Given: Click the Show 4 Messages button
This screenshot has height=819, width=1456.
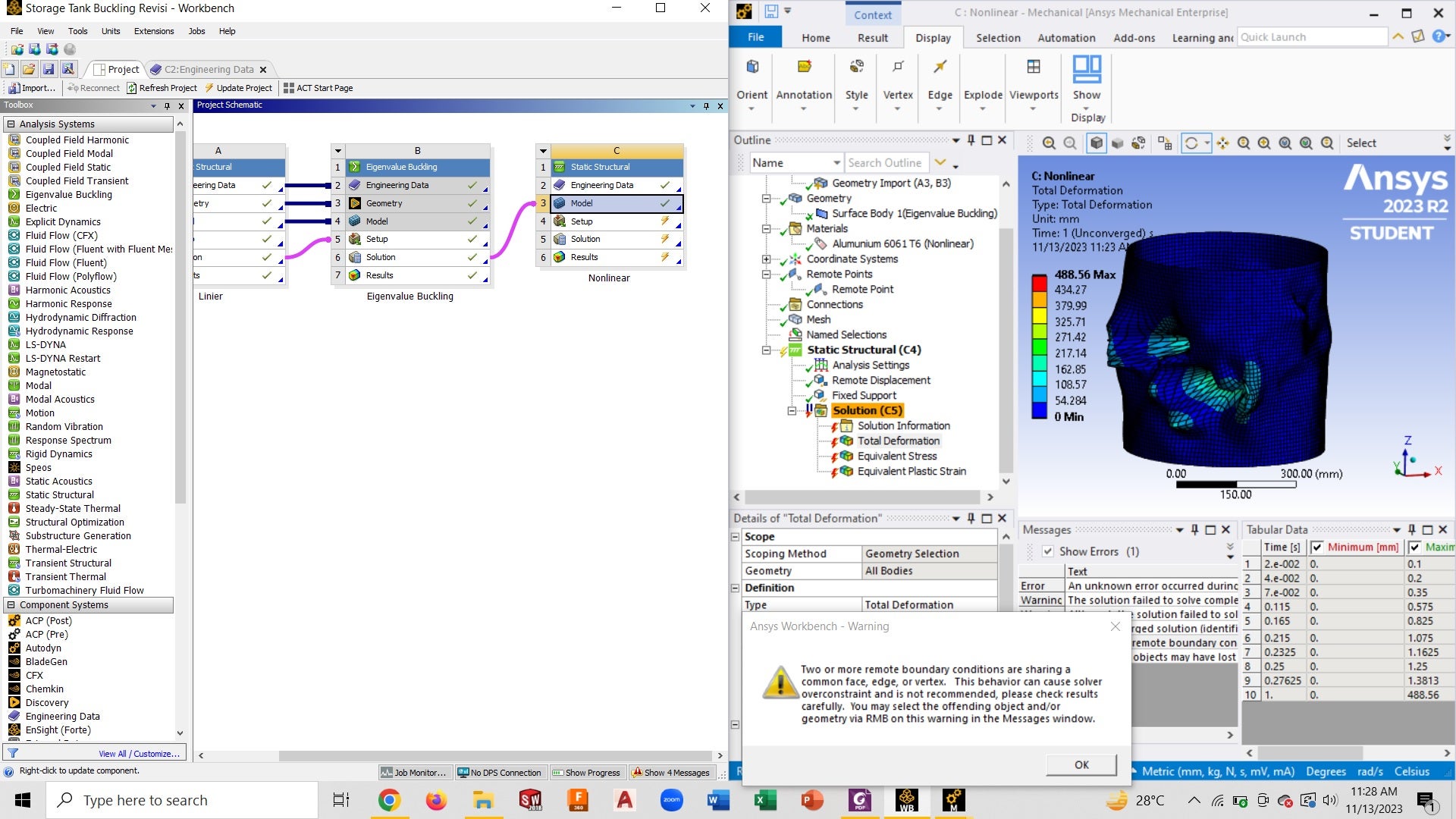Looking at the screenshot, I should click(x=670, y=773).
